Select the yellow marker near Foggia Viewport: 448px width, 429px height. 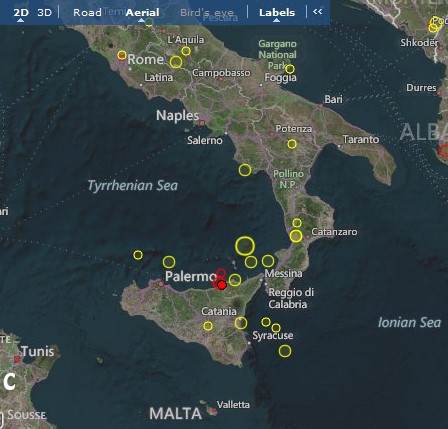(x=290, y=69)
